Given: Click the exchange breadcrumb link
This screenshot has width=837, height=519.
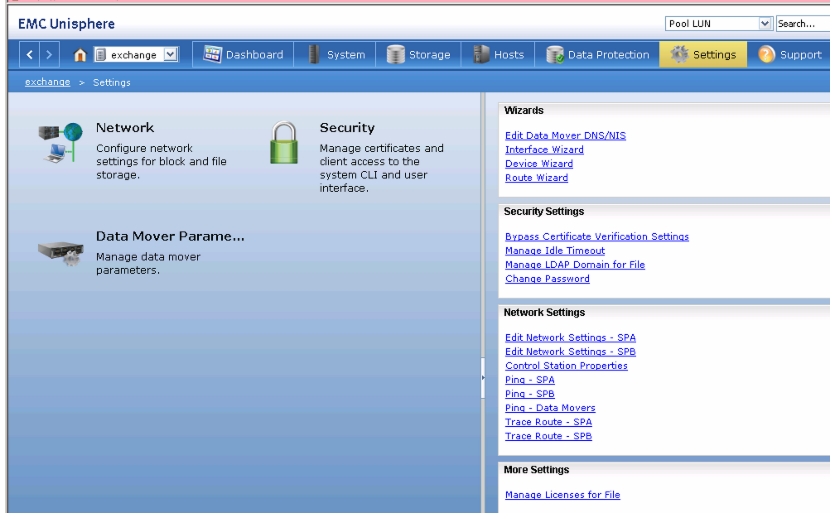Looking at the screenshot, I should (48, 82).
